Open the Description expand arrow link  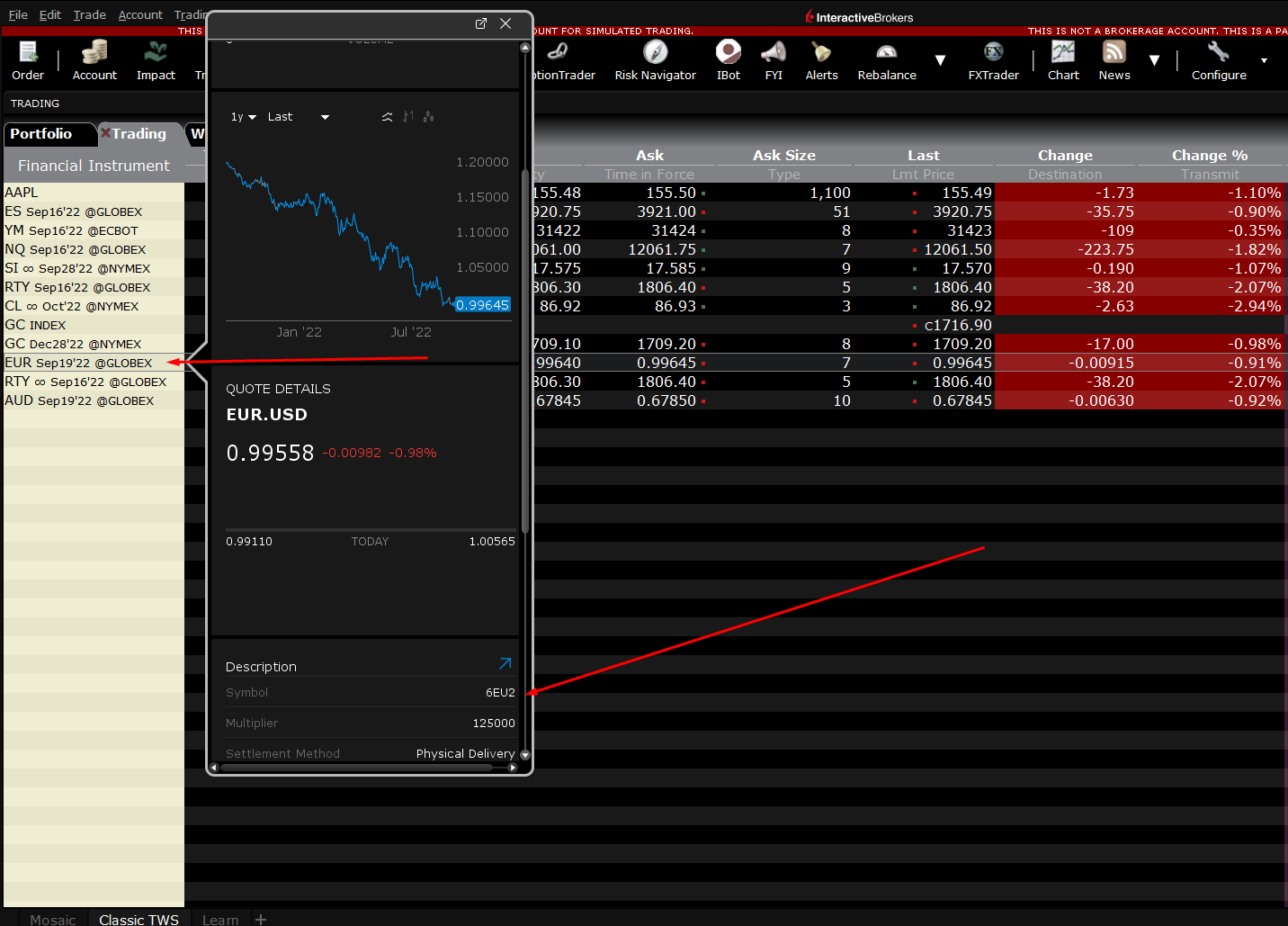505,662
